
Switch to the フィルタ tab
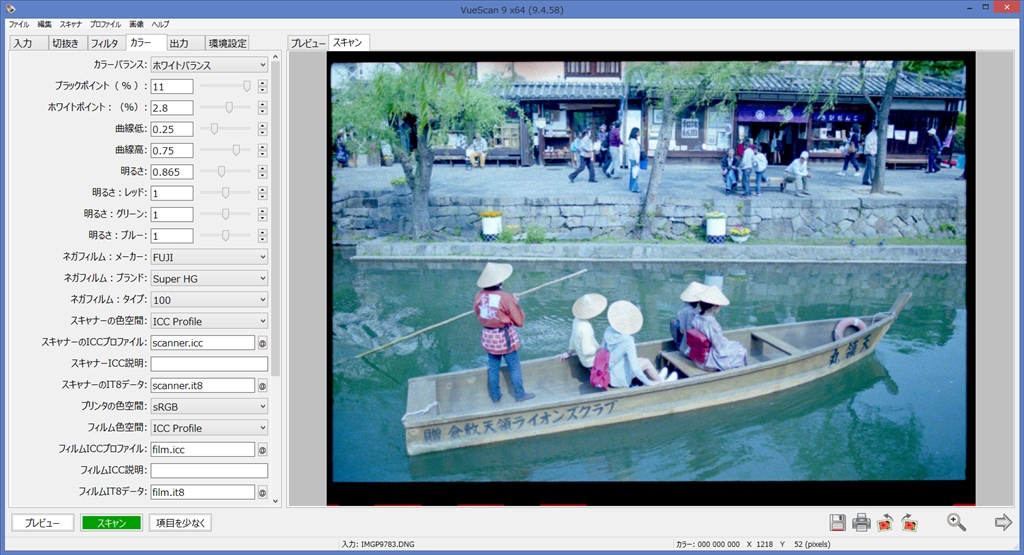coord(104,43)
